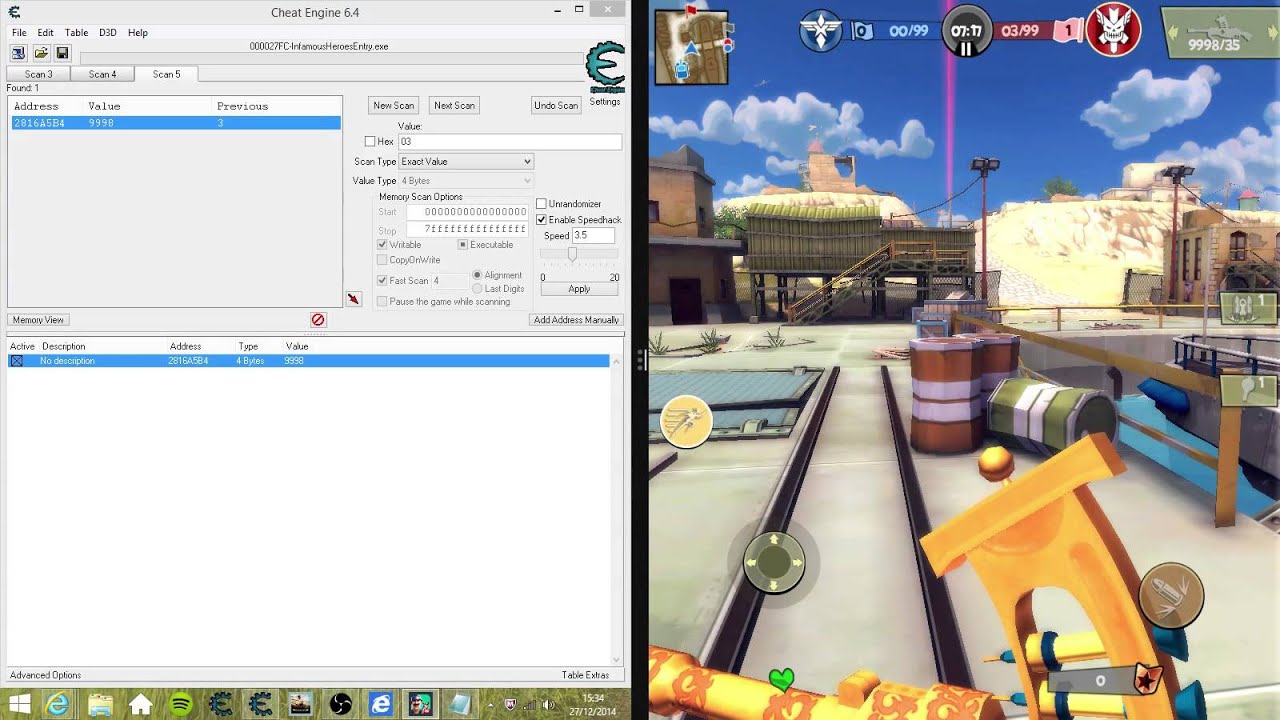This screenshot has width=1280, height=720.
Task: Tap the yellow melee skill button
Action: pyautogui.click(x=686, y=420)
